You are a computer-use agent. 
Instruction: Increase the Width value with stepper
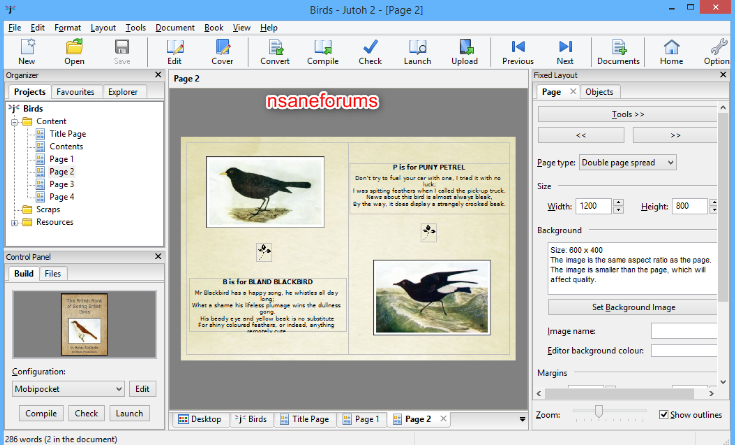pos(619,203)
